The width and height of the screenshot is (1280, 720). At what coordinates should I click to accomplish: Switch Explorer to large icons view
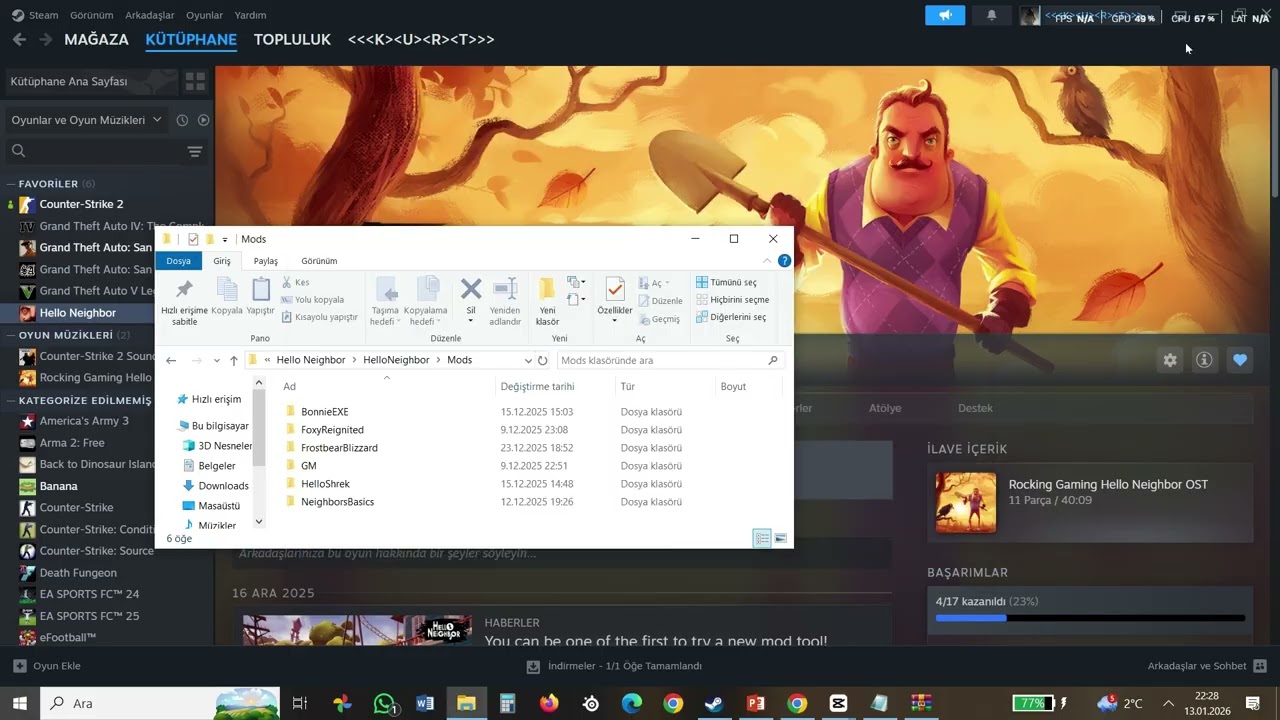(x=781, y=538)
